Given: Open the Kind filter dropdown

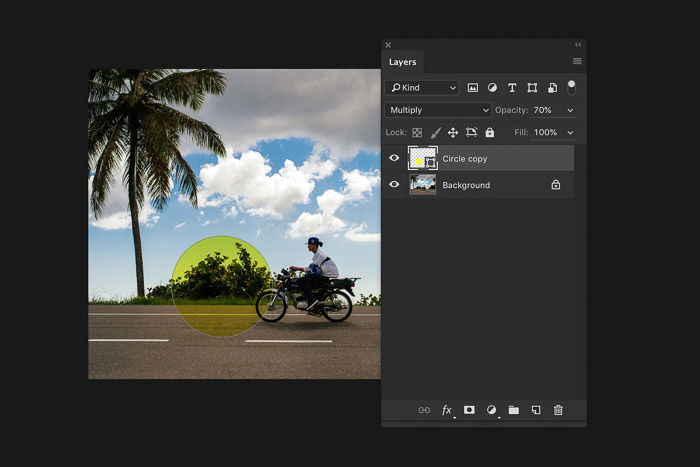Looking at the screenshot, I should [x=423, y=88].
